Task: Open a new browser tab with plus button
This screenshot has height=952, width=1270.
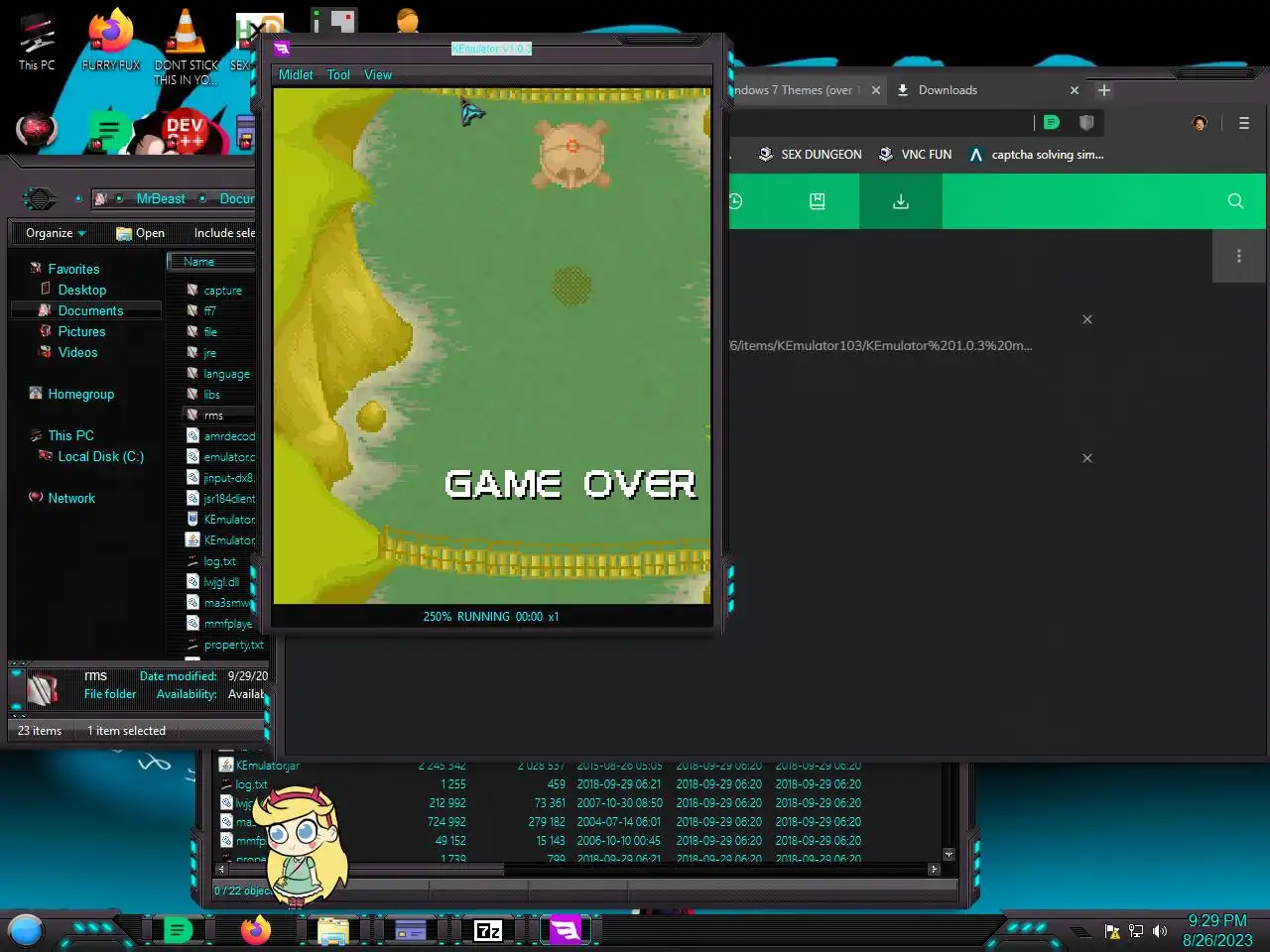Action: [1103, 90]
